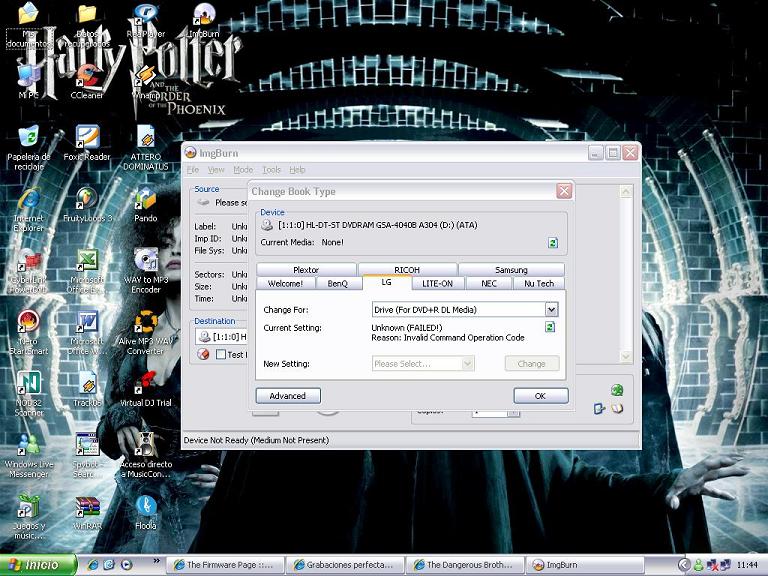The width and height of the screenshot is (768, 576).
Task: Click the Advanced button
Action: 288,396
